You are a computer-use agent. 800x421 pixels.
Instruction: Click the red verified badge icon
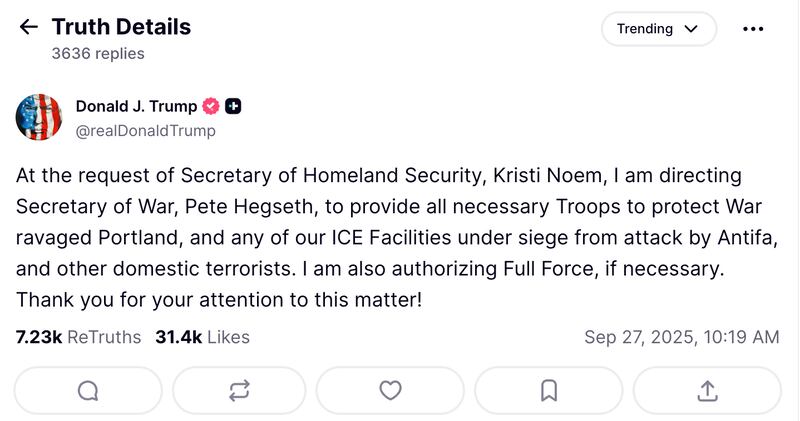[211, 106]
